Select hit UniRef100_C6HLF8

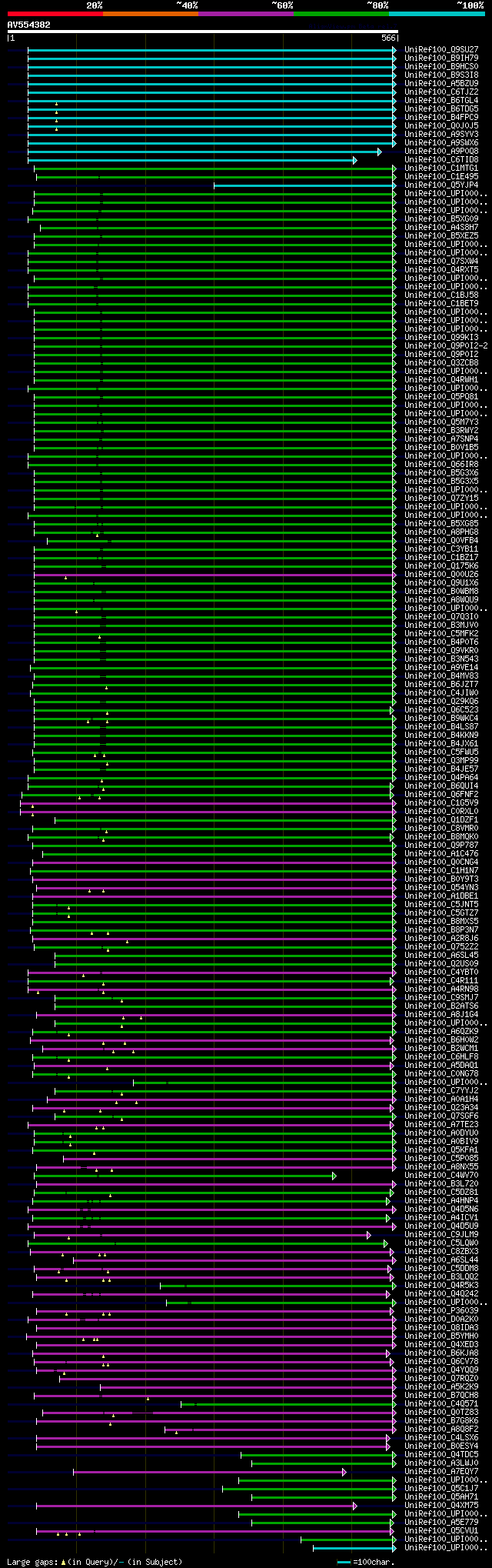441,1056
